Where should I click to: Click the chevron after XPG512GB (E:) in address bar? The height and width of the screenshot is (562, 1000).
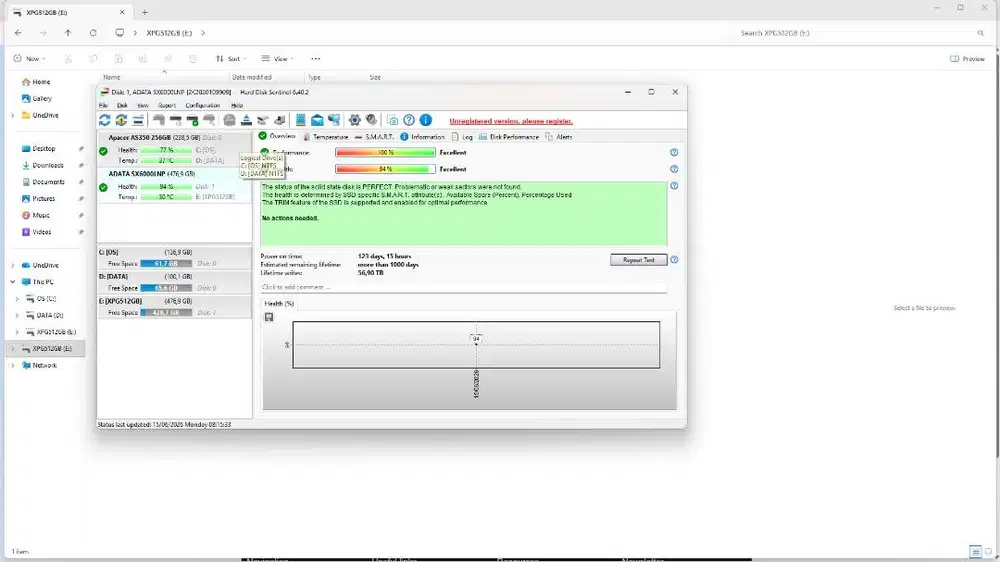click(x=203, y=33)
